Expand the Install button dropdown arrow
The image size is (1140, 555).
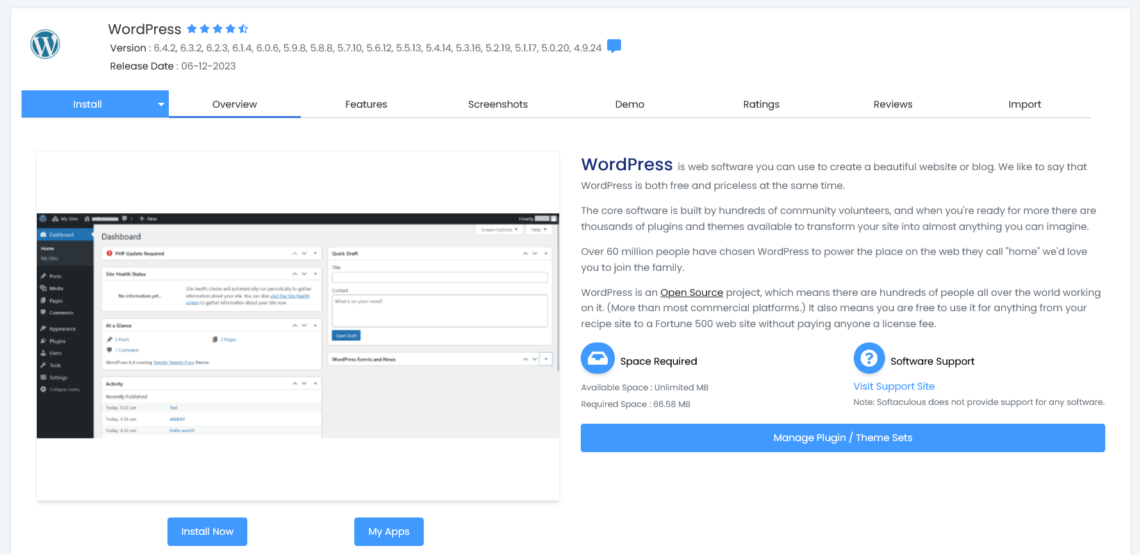[160, 104]
